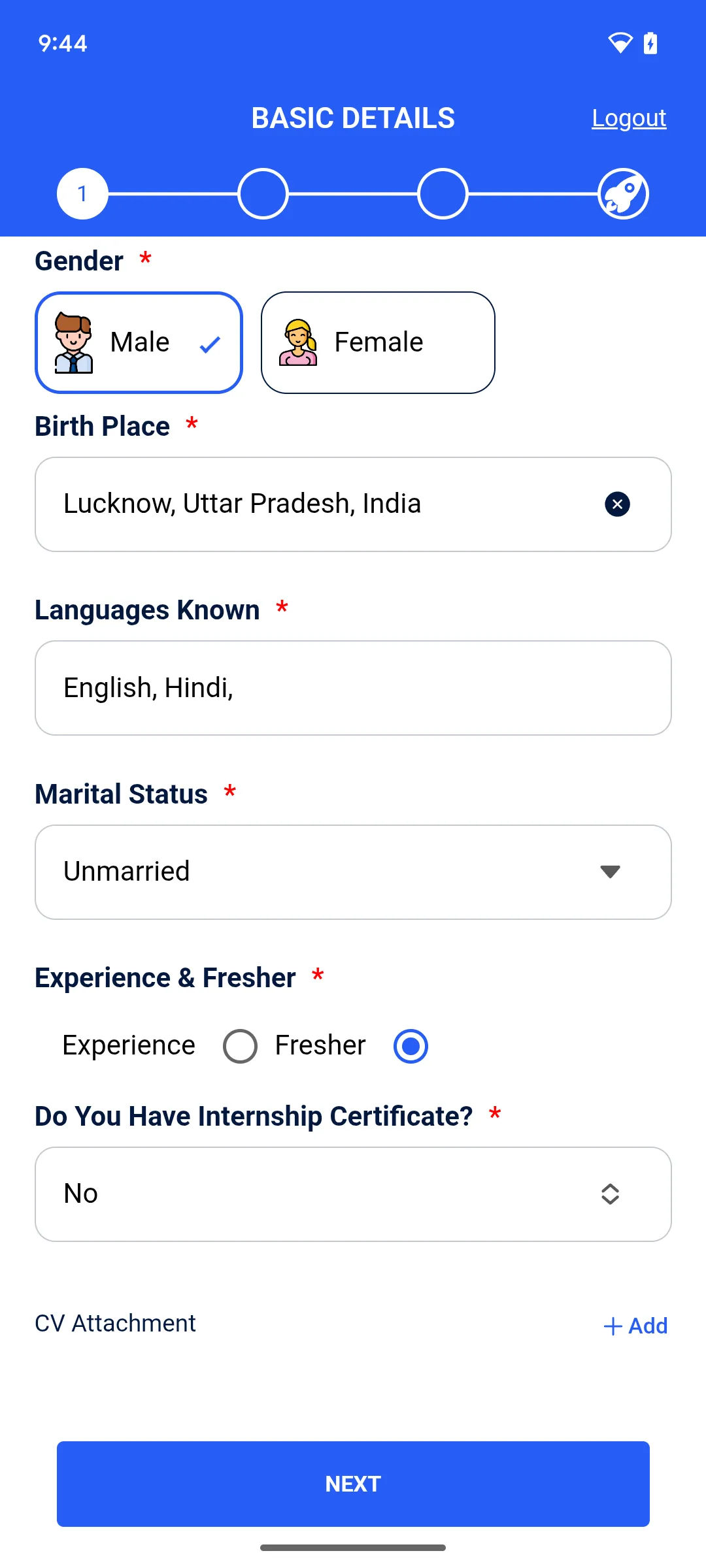Click the plus icon beside Add
Viewport: 706px width, 1568px height.
613,1326
